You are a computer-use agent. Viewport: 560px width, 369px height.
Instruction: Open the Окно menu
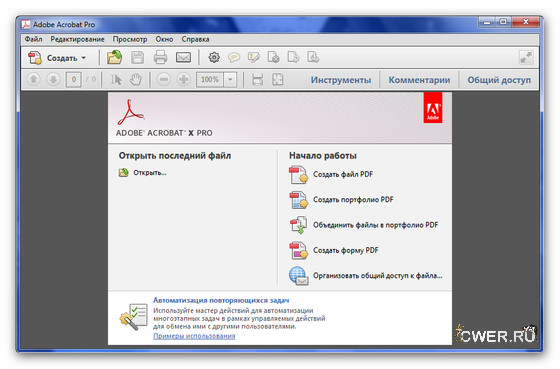tap(164, 39)
